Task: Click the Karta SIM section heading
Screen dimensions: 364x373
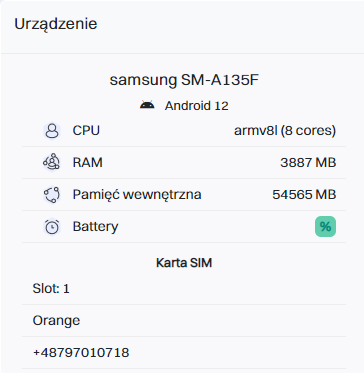Action: tap(184, 263)
